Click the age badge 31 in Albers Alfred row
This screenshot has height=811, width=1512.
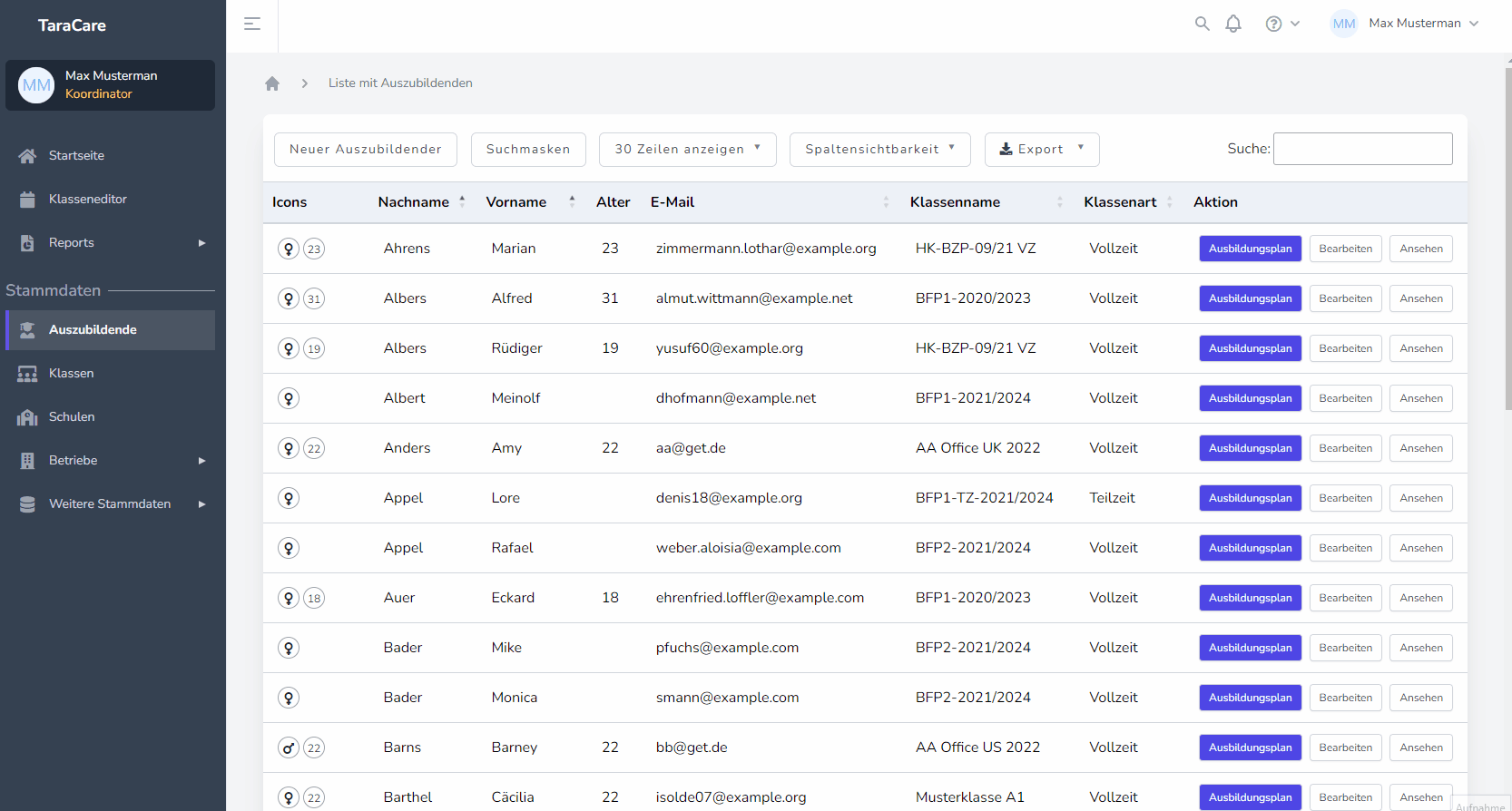[314, 298]
